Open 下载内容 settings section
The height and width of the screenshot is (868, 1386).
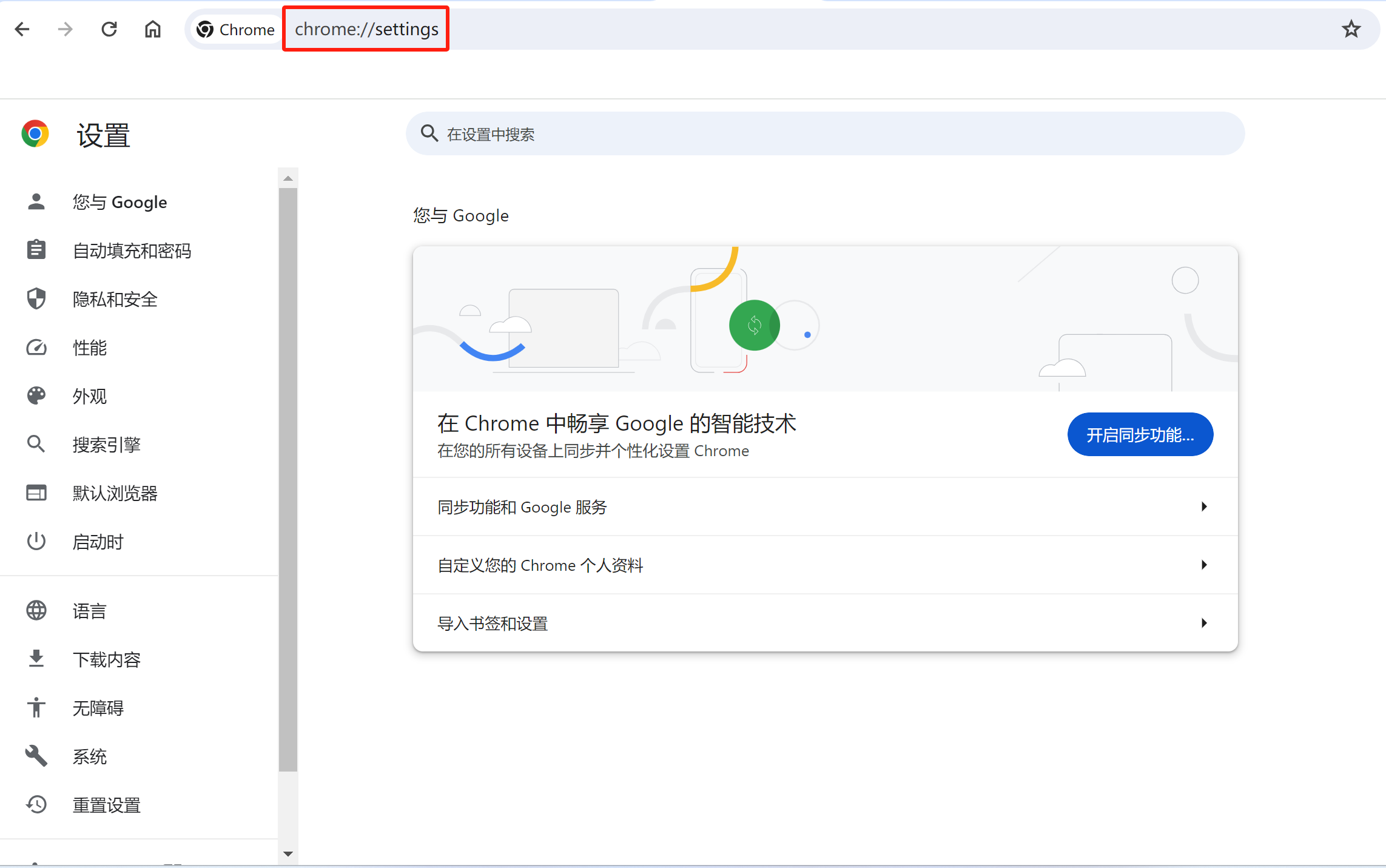pos(107,659)
